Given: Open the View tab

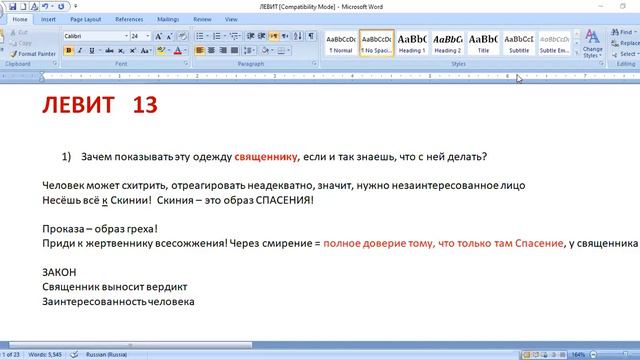Looking at the screenshot, I should coord(231,19).
